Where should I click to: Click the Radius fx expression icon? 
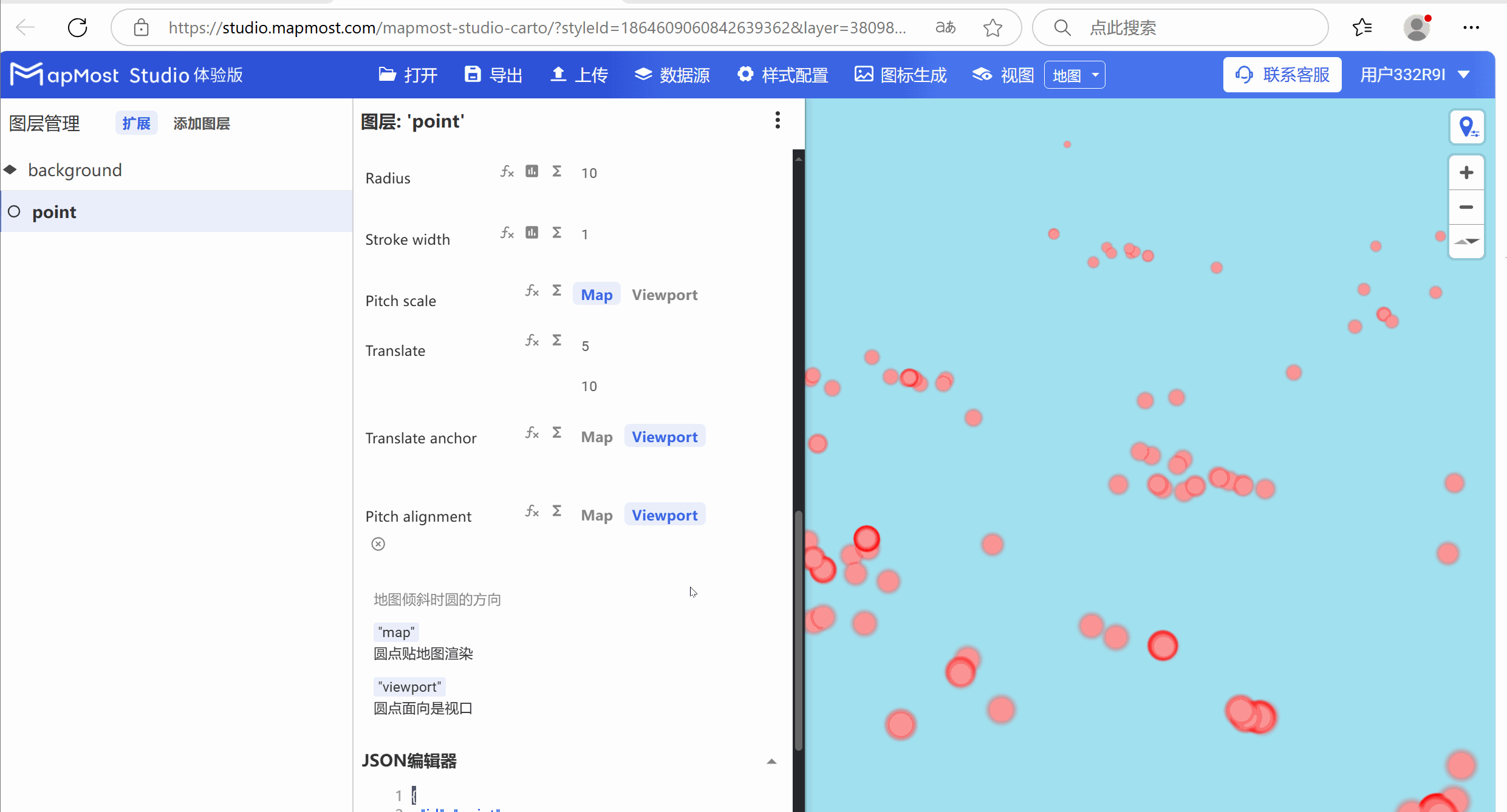[x=507, y=172]
